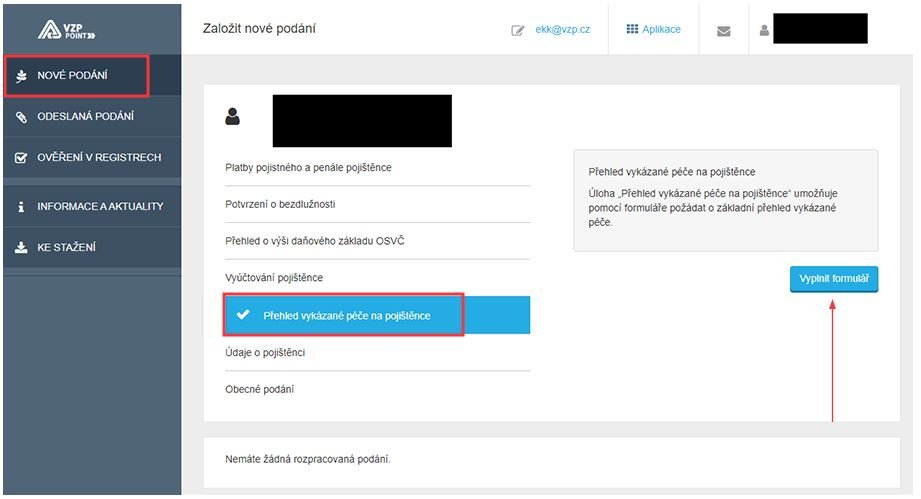Click the info icon beside Informace a aktuality
This screenshot has width=921, height=499.
coord(21,207)
